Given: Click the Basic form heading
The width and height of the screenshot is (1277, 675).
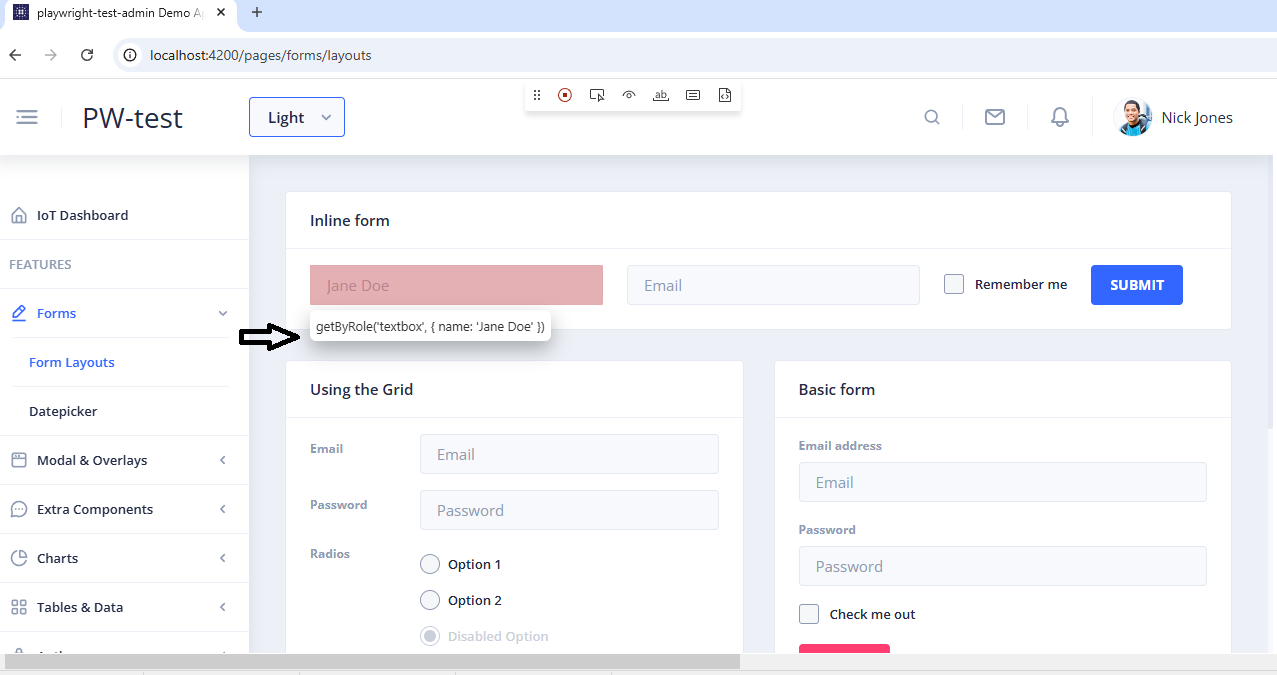Looking at the screenshot, I should pyautogui.click(x=837, y=389).
